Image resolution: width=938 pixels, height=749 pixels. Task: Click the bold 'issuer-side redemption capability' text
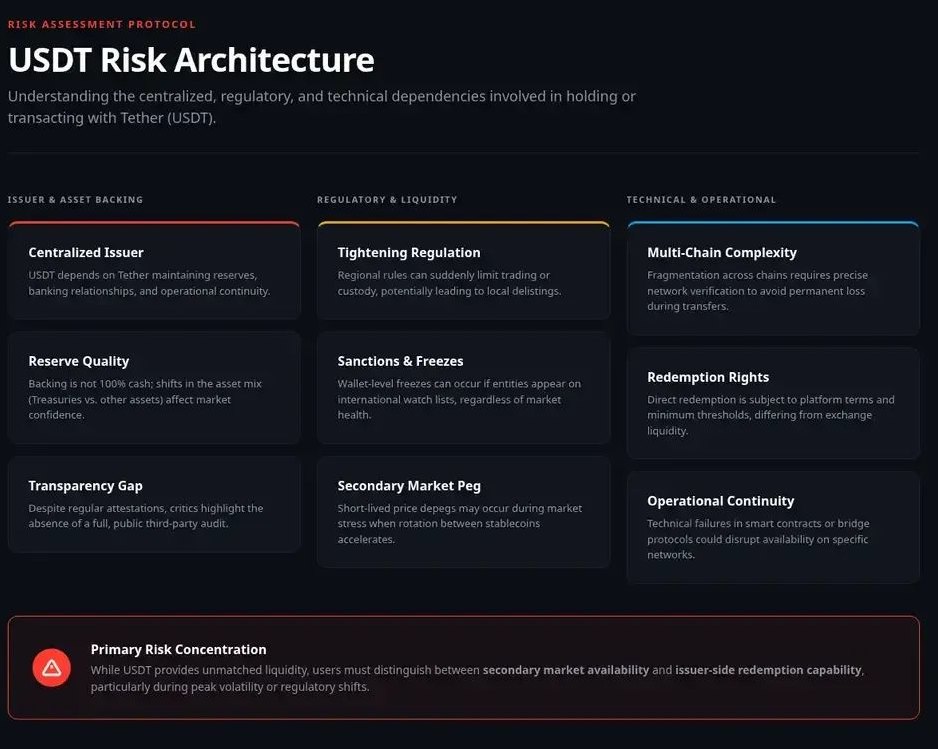[768, 670]
